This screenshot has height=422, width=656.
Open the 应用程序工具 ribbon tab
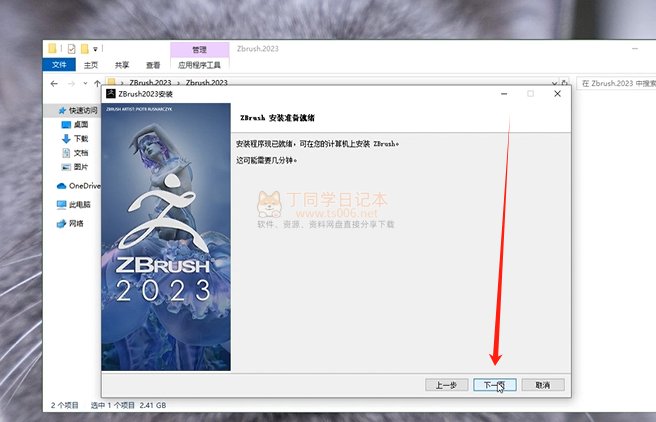click(200, 65)
